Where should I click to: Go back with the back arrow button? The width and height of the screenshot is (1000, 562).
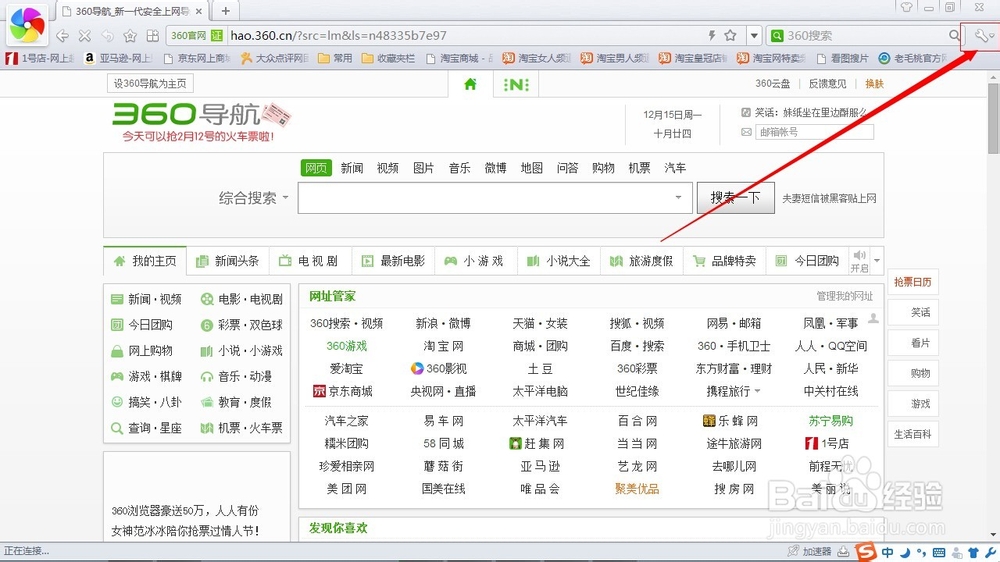pyautogui.click(x=62, y=36)
